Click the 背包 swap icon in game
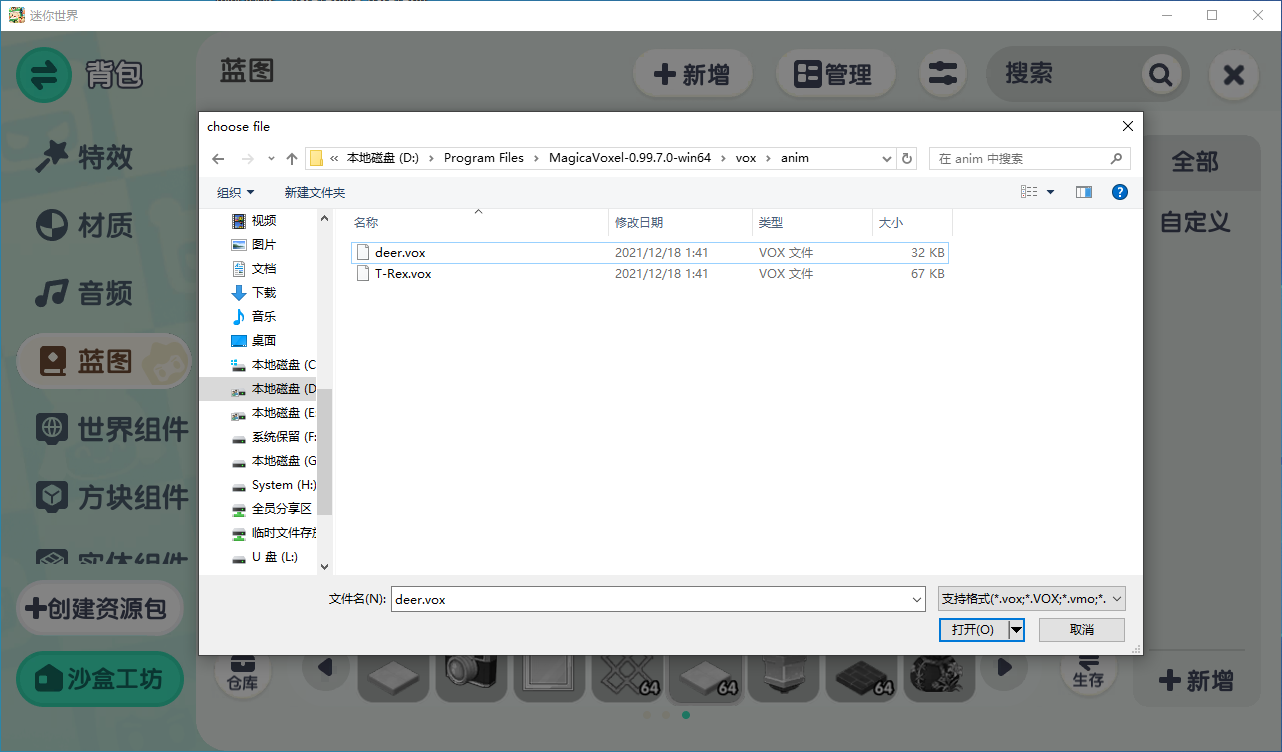The width and height of the screenshot is (1282, 752). tap(44, 75)
